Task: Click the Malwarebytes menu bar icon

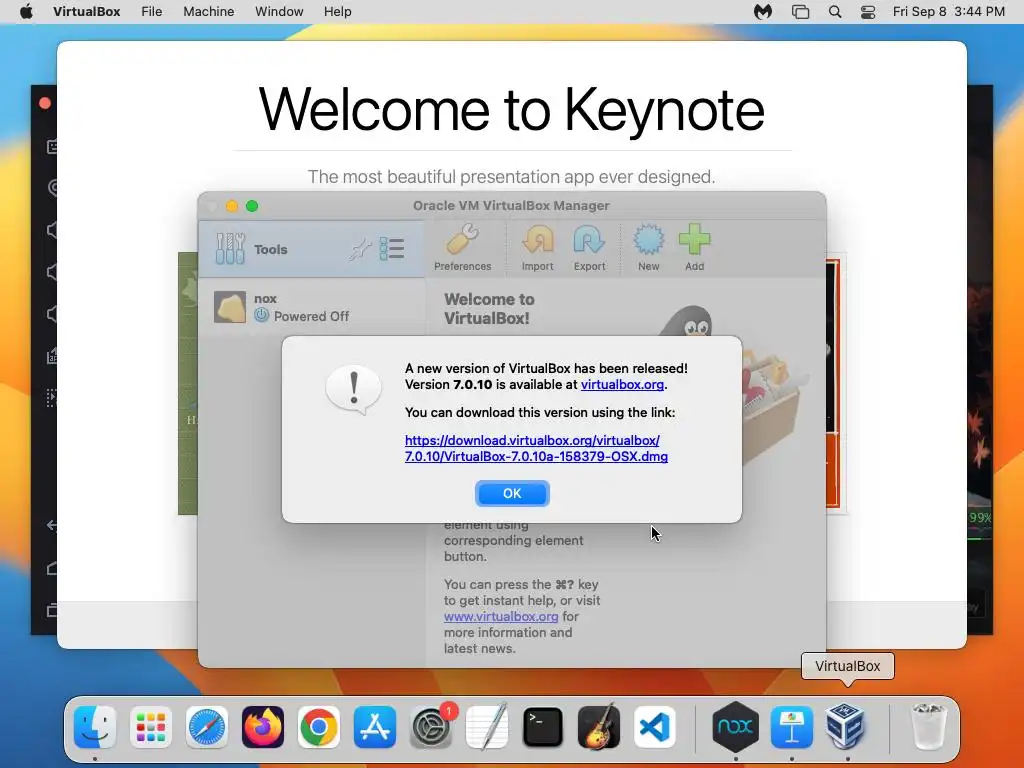Action: [x=763, y=12]
